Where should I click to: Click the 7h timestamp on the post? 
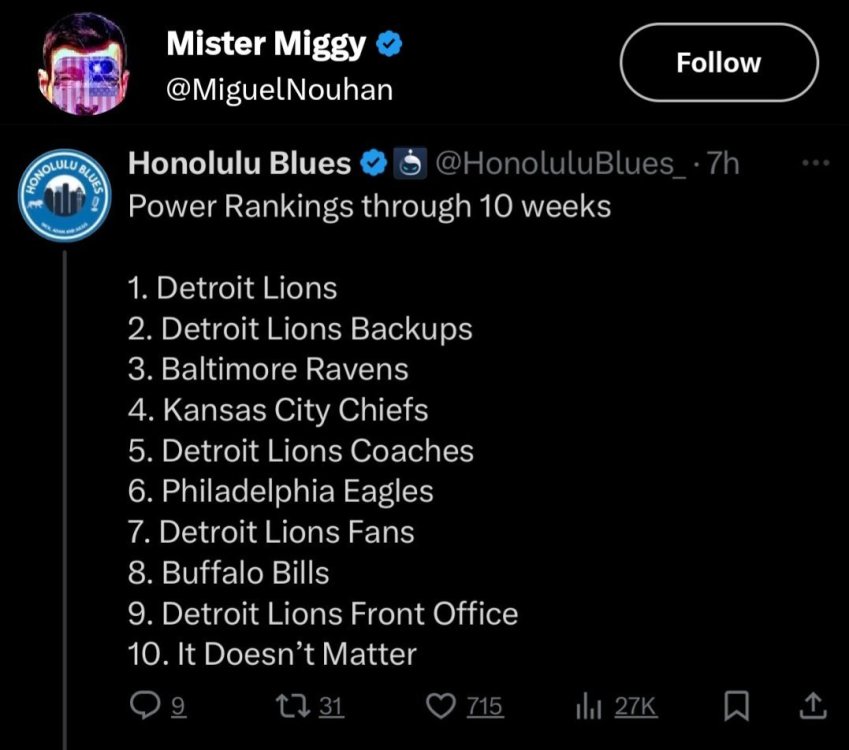point(722,163)
